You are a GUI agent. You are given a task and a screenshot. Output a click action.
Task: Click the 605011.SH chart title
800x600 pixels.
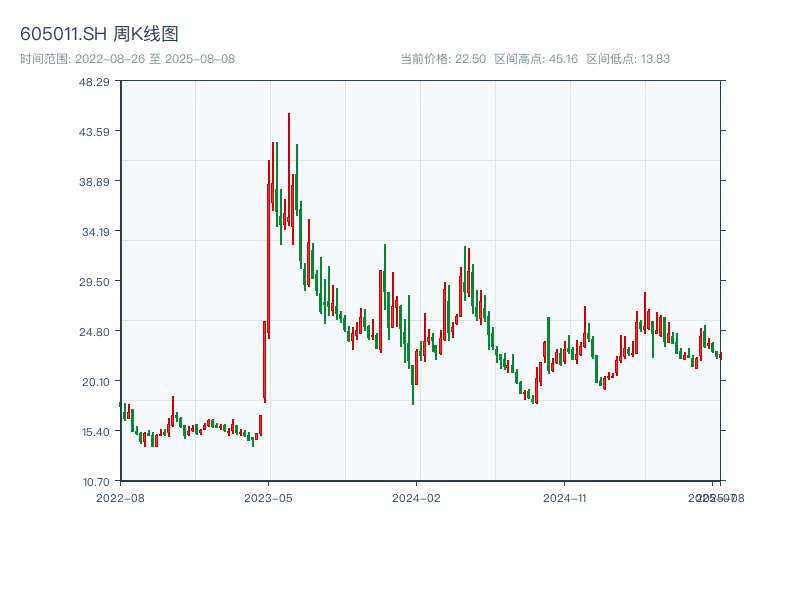click(x=99, y=35)
